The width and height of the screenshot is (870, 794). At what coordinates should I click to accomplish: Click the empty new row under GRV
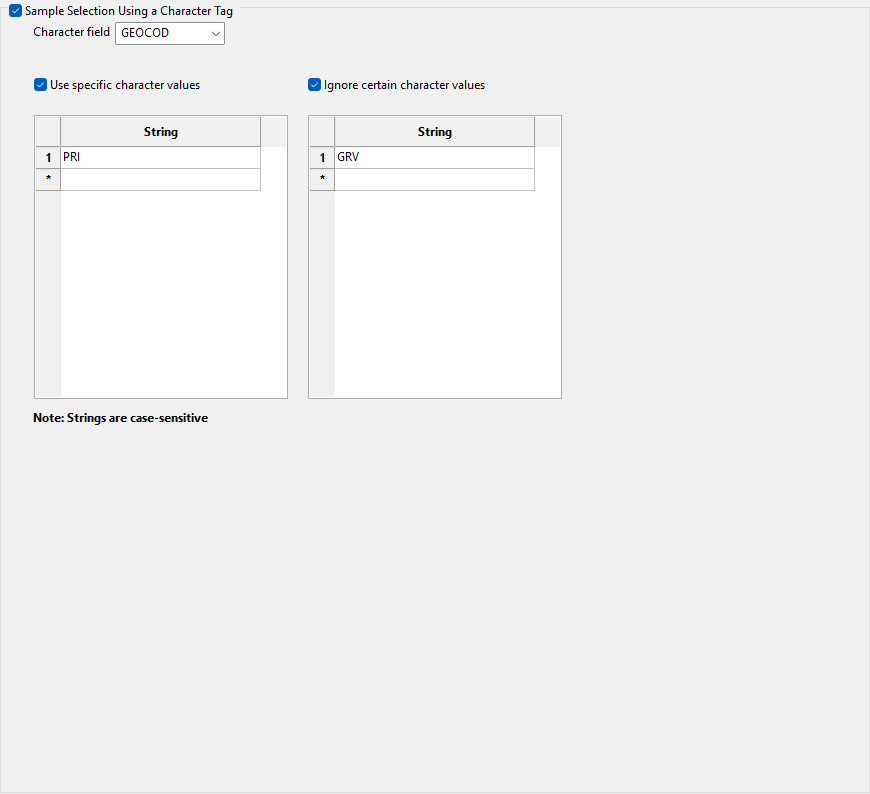coord(434,180)
